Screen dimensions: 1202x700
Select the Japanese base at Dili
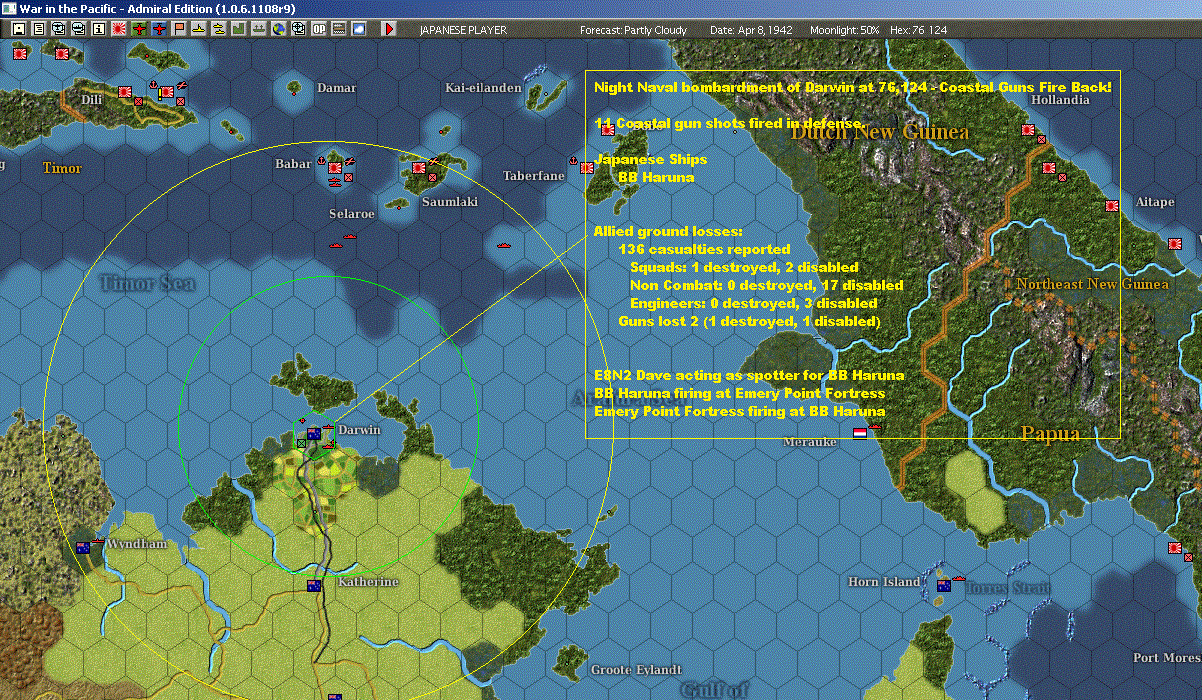pyautogui.click(x=126, y=92)
